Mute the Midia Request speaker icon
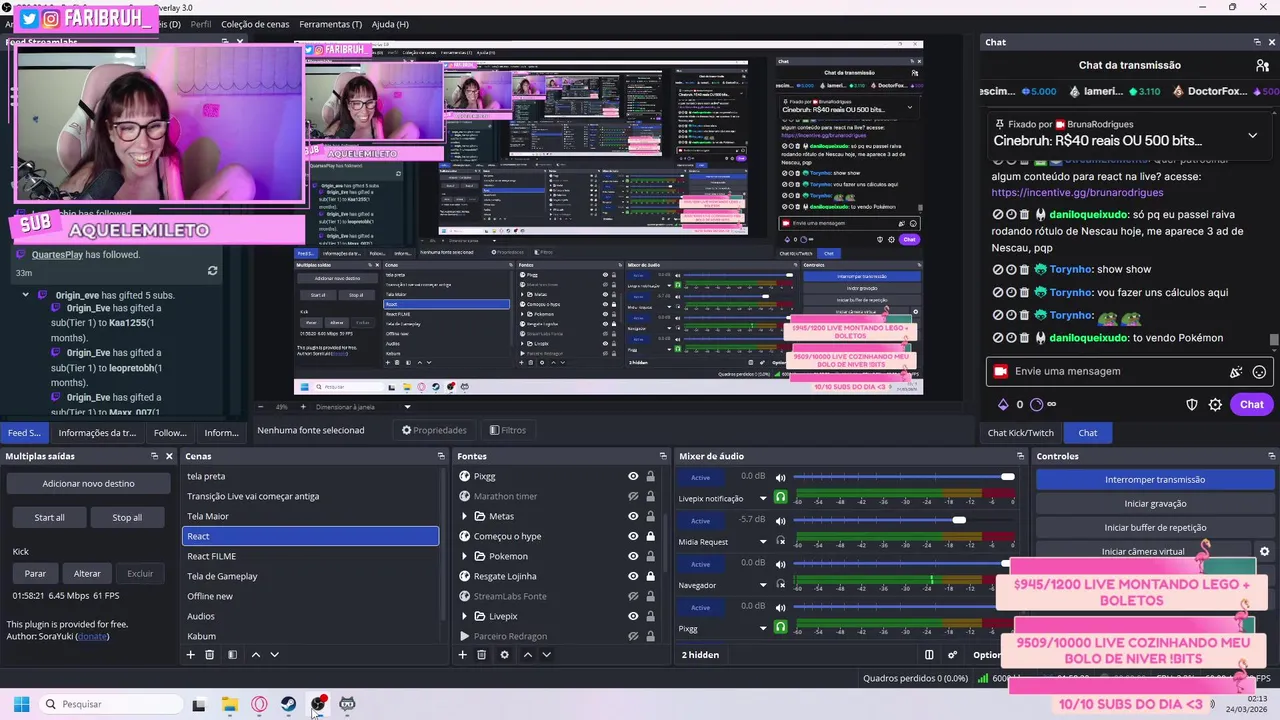This screenshot has width=1280, height=720. click(x=781, y=520)
